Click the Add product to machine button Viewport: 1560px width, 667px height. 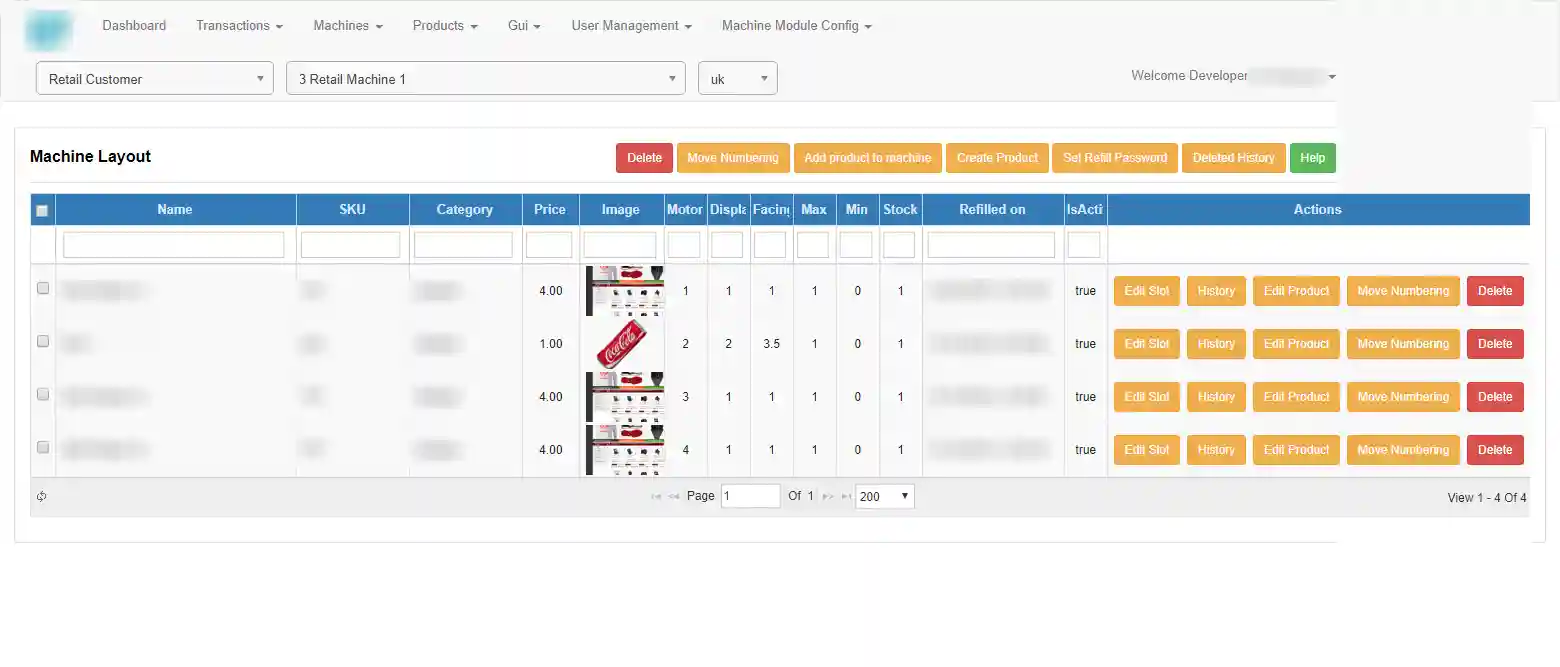(x=867, y=158)
